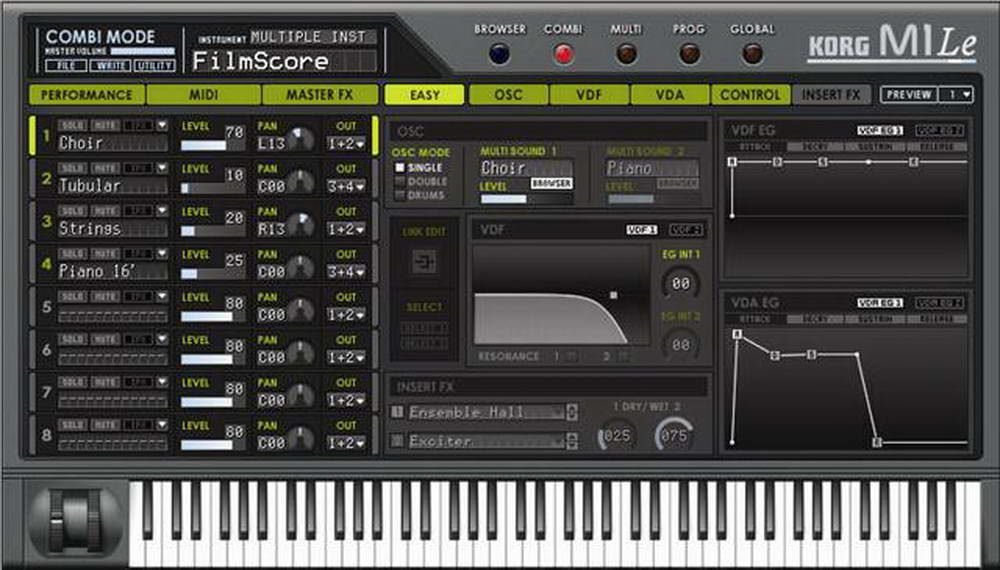Open the VDA tab
Image resolution: width=1000 pixels, height=570 pixels.
click(670, 95)
